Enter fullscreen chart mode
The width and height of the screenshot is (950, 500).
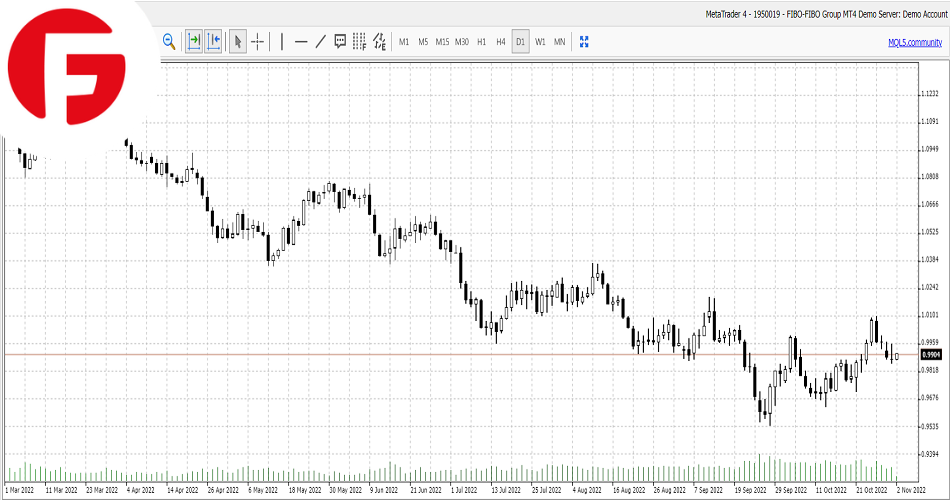tap(585, 42)
